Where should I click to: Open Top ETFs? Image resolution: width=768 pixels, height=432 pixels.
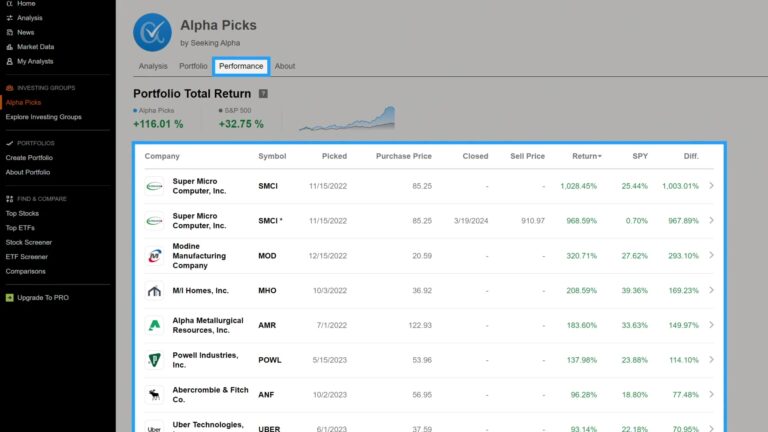20,228
